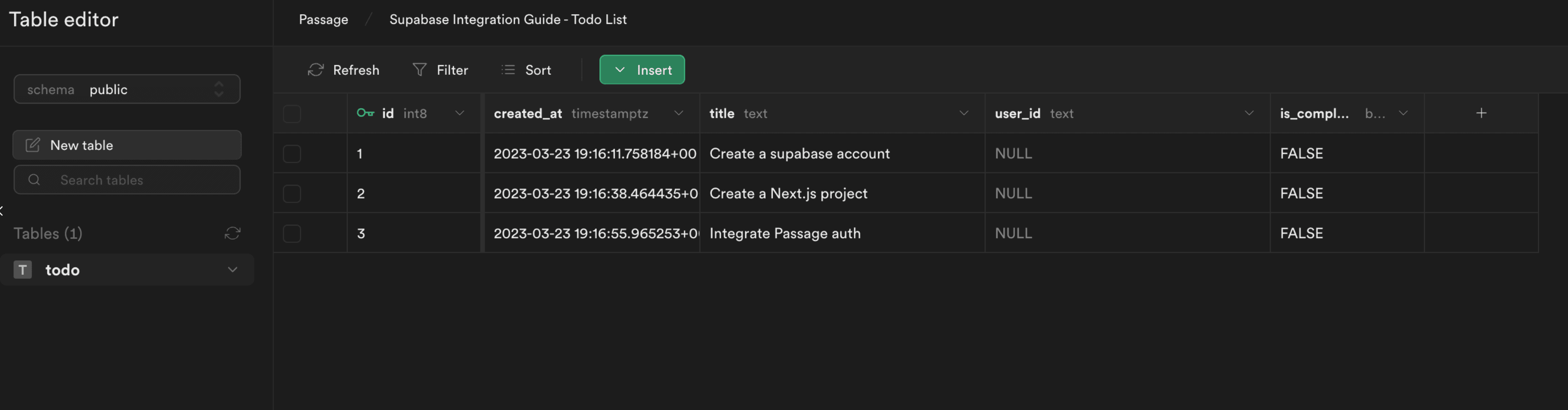The image size is (1568, 410).
Task: Select FALSE cell for 'Create a supabase account' row
Action: [1347, 153]
